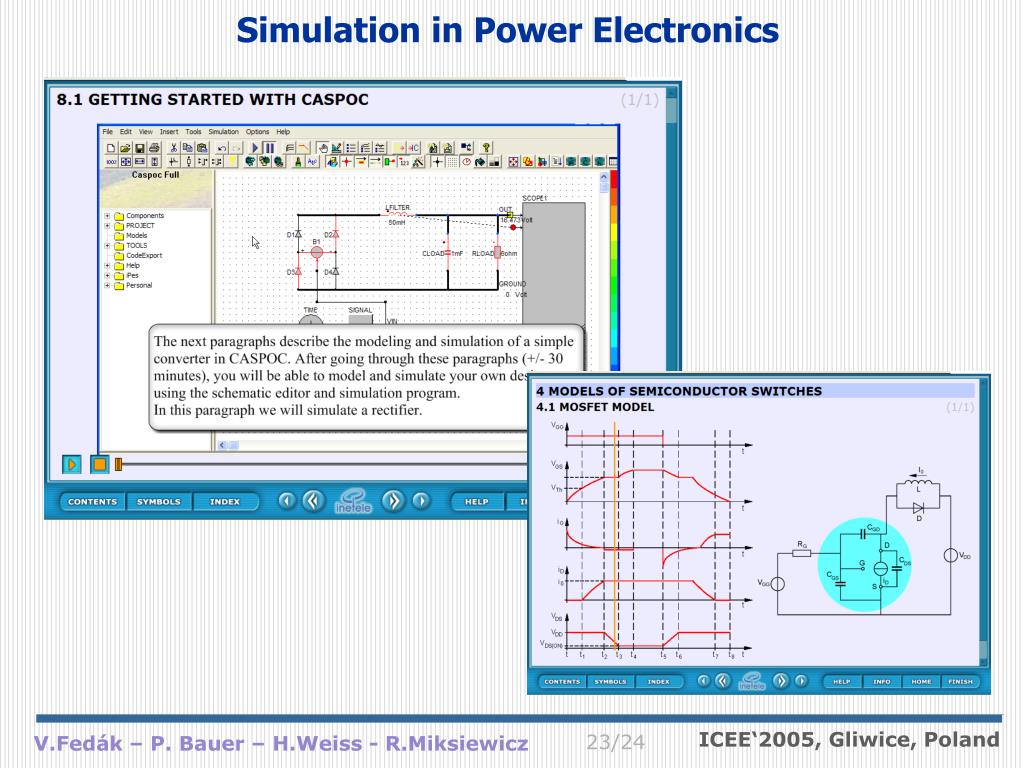Click CONTENTS button in MOSFET Model window
This screenshot has width=1024, height=768.
tap(562, 681)
